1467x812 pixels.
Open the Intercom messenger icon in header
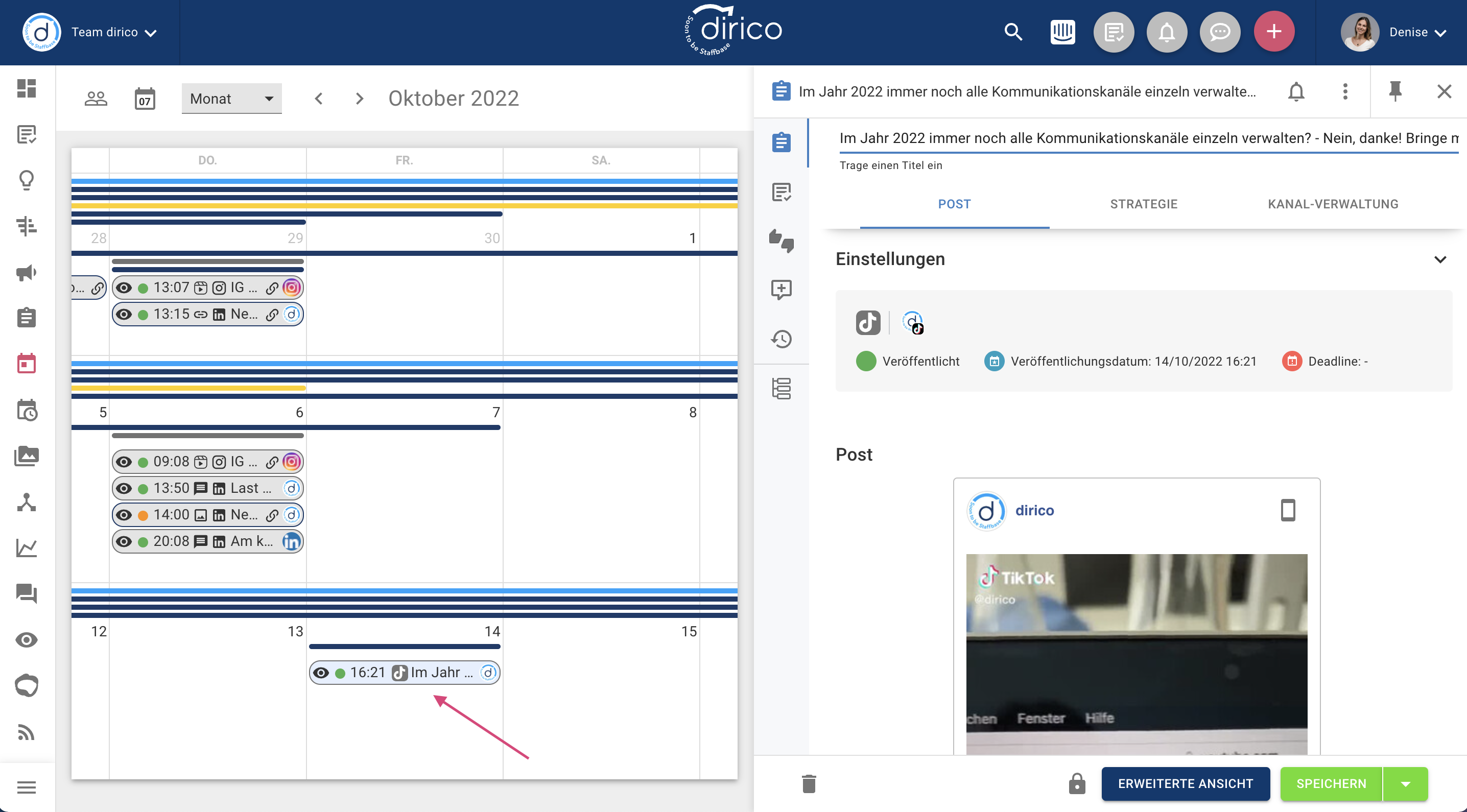point(1062,32)
